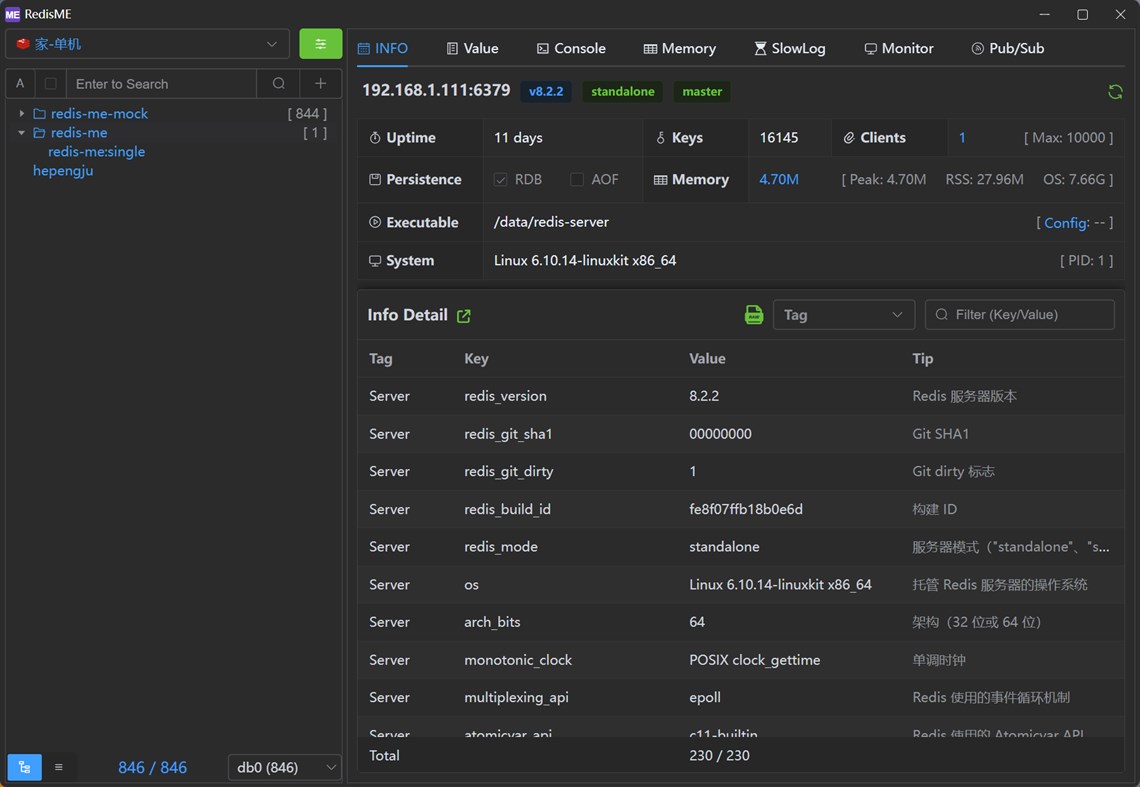Viewport: 1140px width, 787px height.
Task: Click the redis-me-mock folder icon
Action: tap(39, 113)
